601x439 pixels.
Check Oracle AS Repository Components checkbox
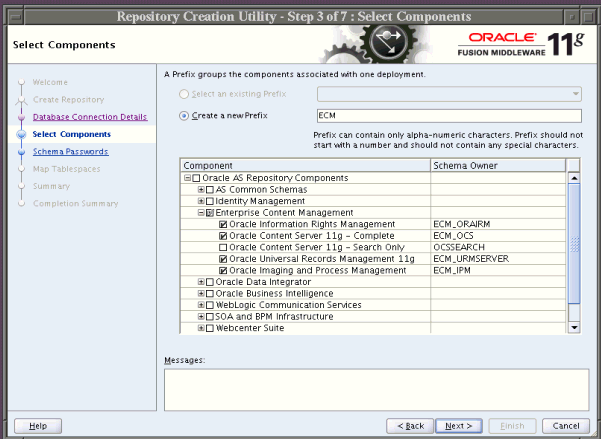pyautogui.click(x=196, y=178)
